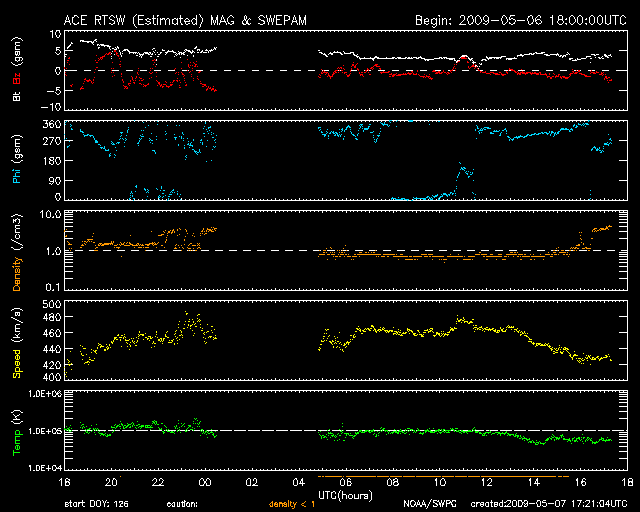Click the orange dashed caution bar above the time axis
The height and width of the screenshot is (512, 640).
tap(443, 476)
